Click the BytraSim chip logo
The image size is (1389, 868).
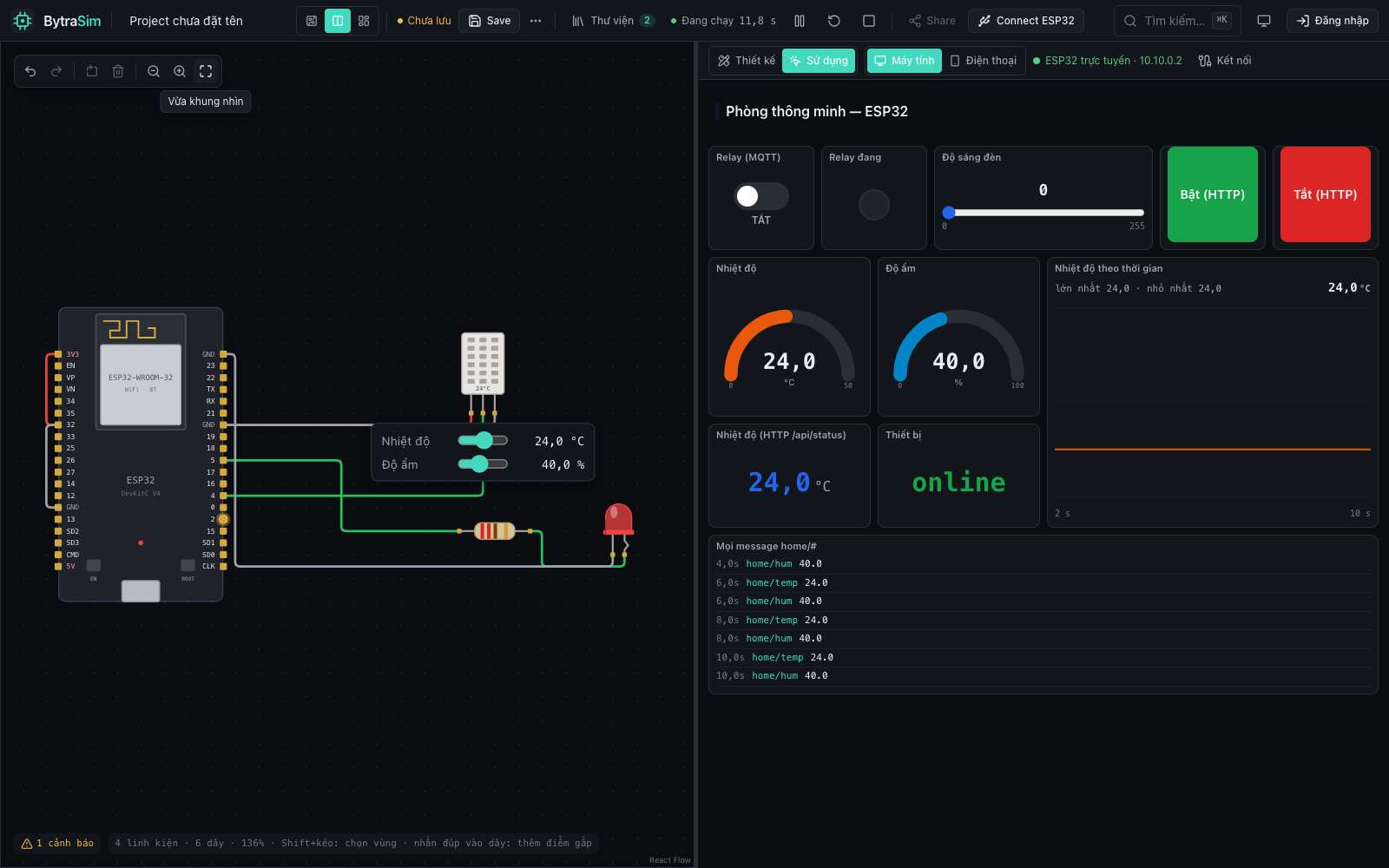pos(23,21)
